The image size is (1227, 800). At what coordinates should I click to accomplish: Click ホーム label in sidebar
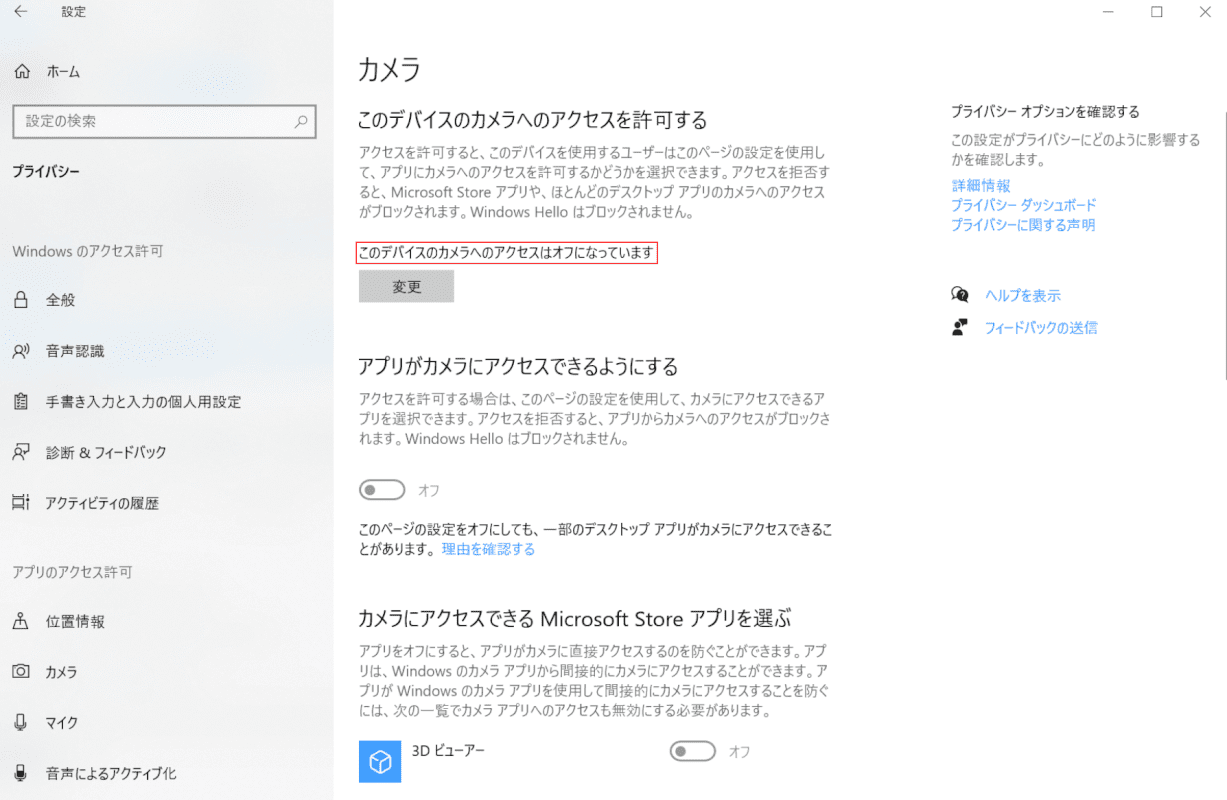click(x=63, y=72)
